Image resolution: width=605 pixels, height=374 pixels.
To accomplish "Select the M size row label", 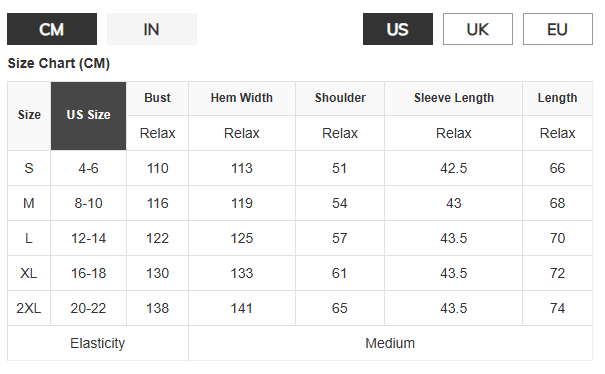I will [29, 203].
